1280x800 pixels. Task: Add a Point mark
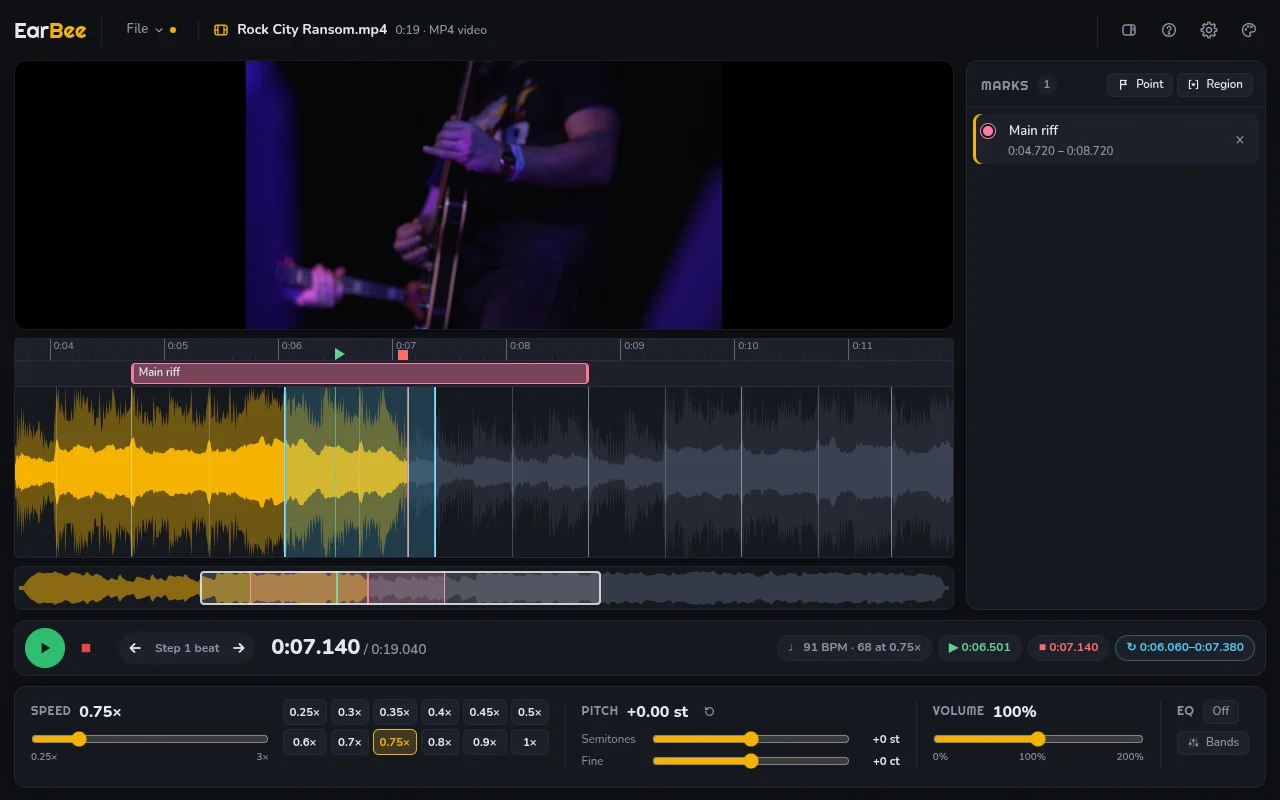click(x=1140, y=85)
